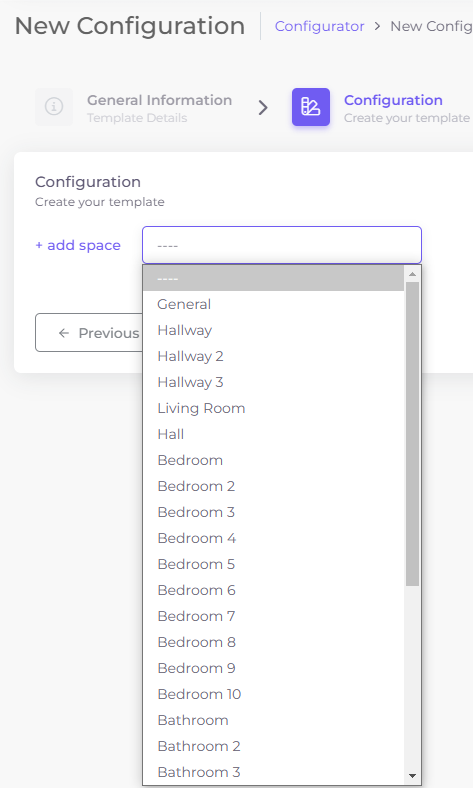Click the breadcrumb separator arrow
The width and height of the screenshot is (473, 788).
(x=377, y=26)
